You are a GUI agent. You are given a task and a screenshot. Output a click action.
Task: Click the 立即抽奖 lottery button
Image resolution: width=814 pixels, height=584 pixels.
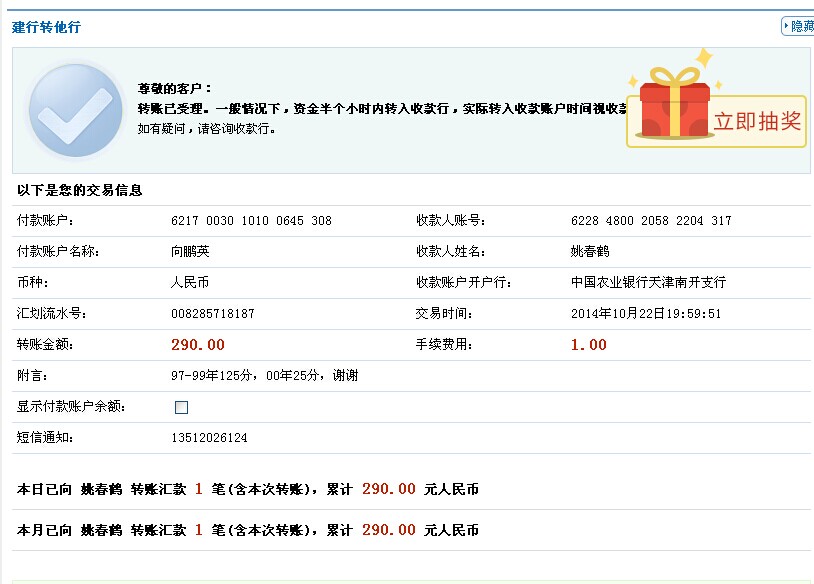tap(757, 122)
